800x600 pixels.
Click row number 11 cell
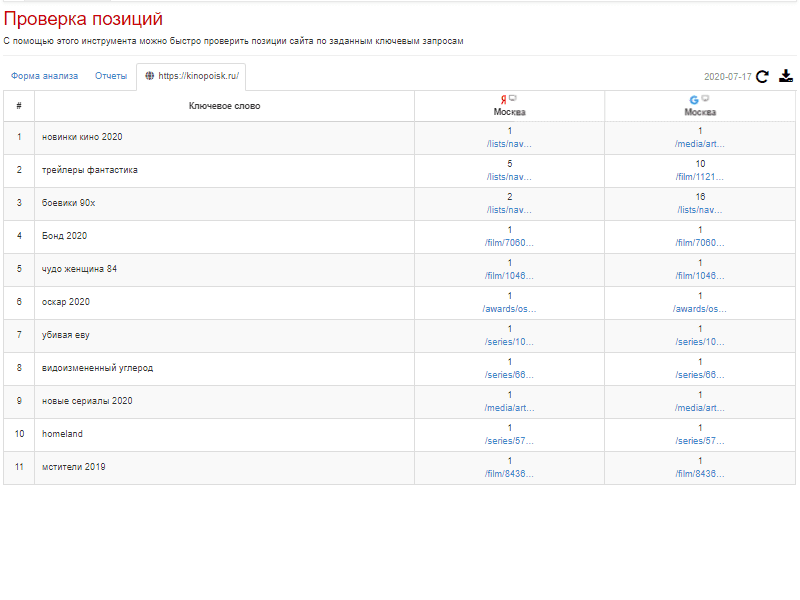pyautogui.click(x=19, y=467)
